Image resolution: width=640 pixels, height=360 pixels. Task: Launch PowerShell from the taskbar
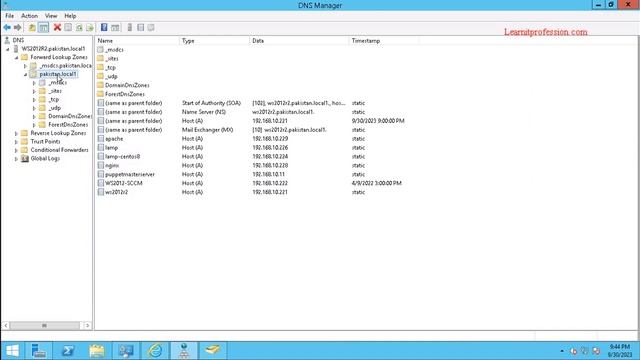[68, 350]
